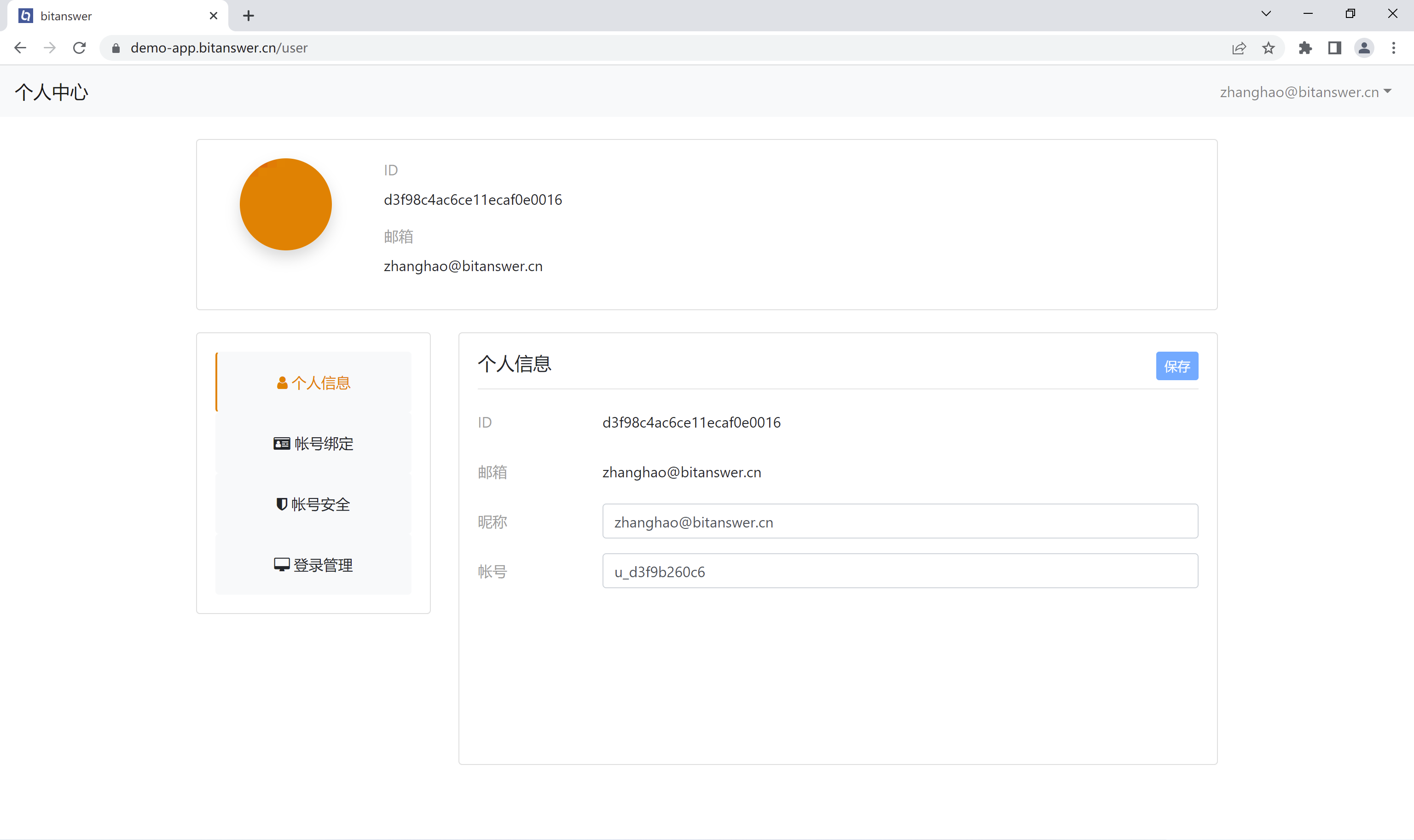Image resolution: width=1414 pixels, height=840 pixels.
Task: Reload the page with the refresh icon
Action: 79,48
